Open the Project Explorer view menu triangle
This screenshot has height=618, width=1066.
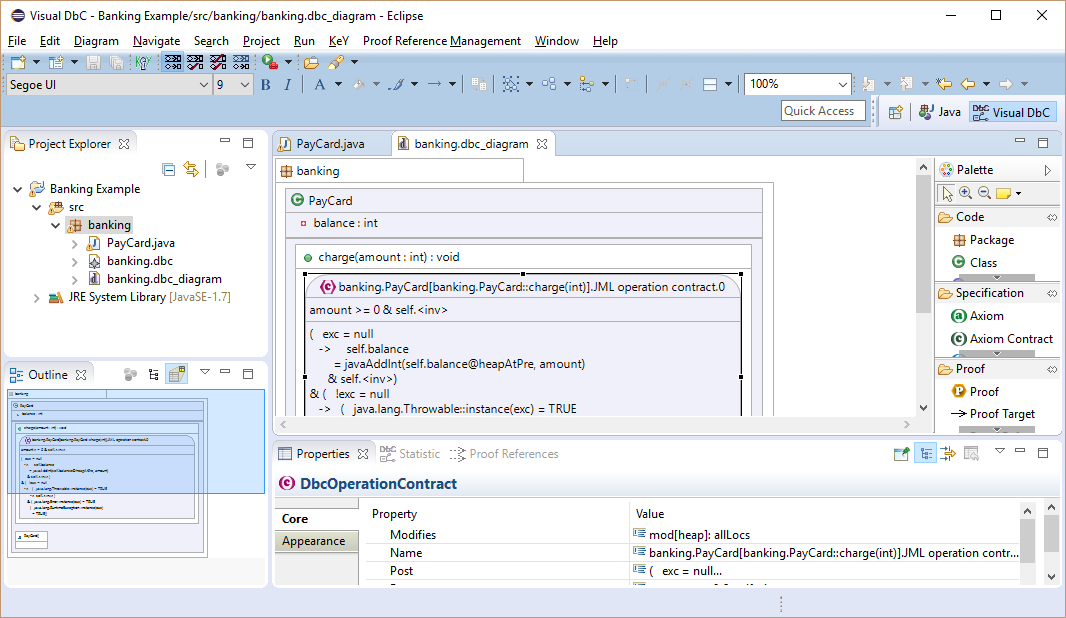point(251,167)
